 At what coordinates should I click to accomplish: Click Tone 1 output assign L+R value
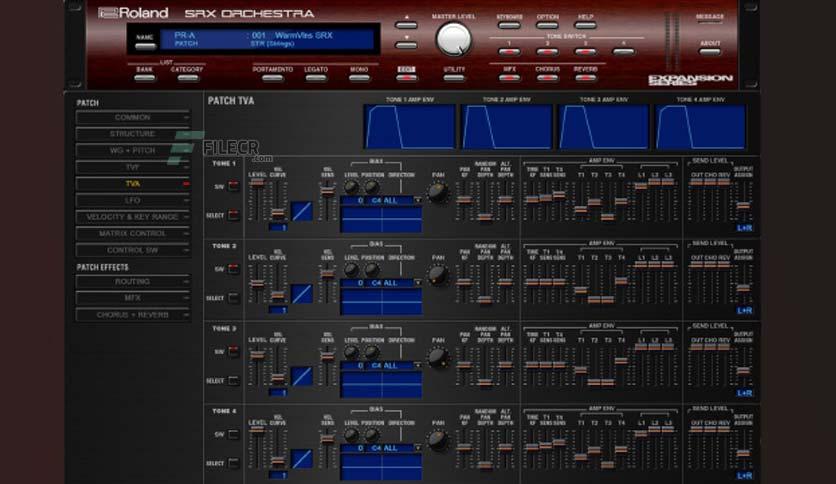pos(744,228)
